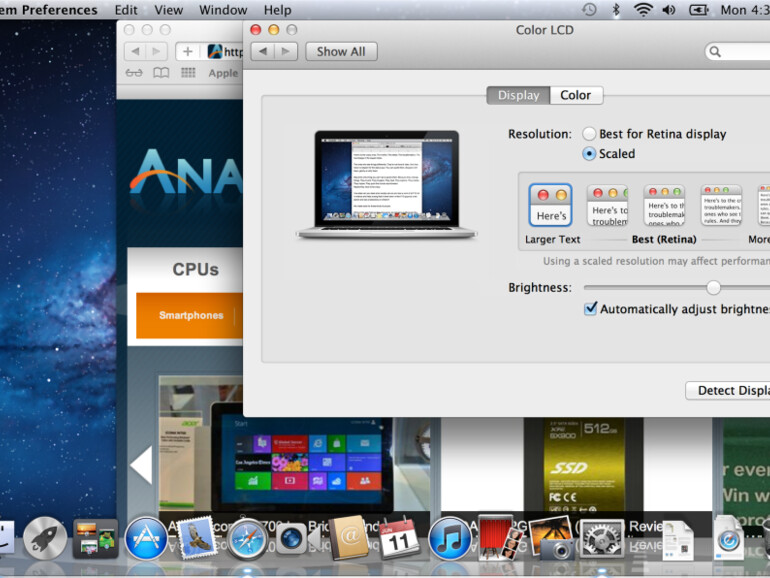Open Safari Reading List glasses icon
The height and width of the screenshot is (578, 770).
click(x=134, y=73)
